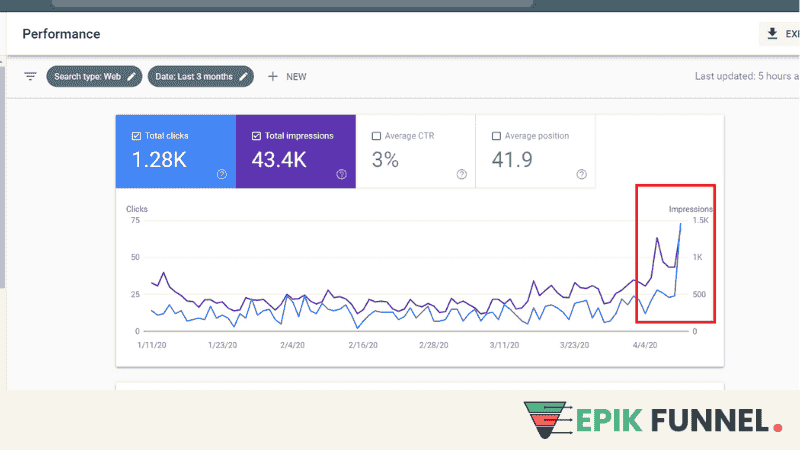Uncheck the Total clicks checkbox
This screenshot has width=800, height=450.
pyautogui.click(x=137, y=136)
